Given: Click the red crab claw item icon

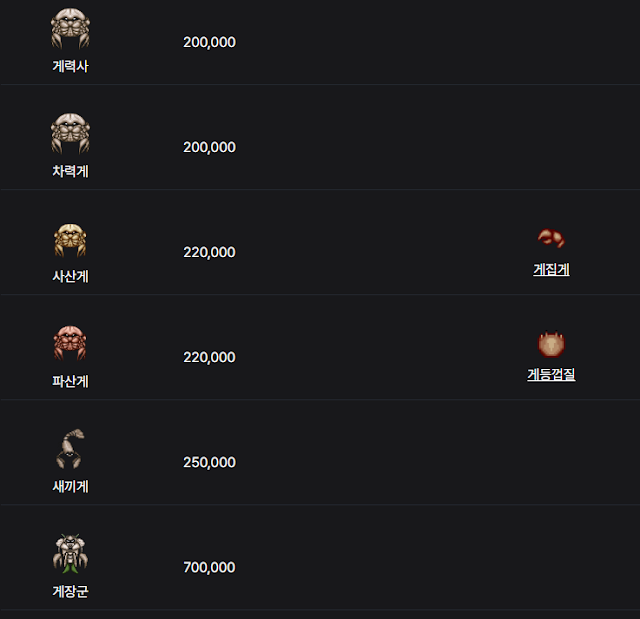Looking at the screenshot, I should click(x=551, y=238).
